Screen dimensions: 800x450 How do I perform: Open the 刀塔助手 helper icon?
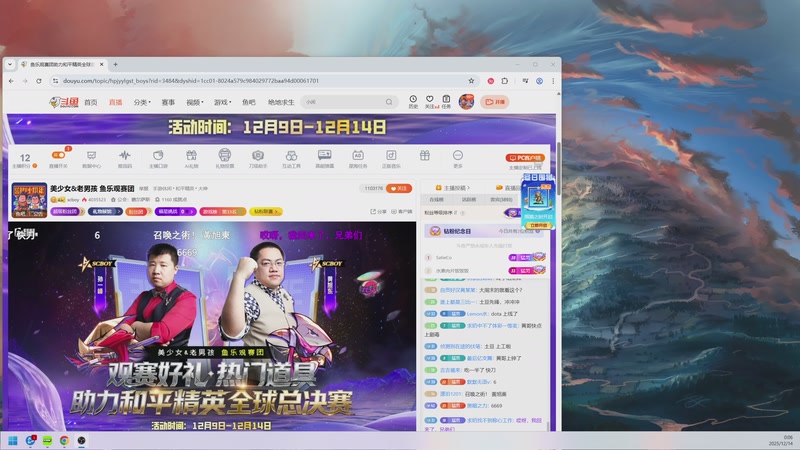[258, 155]
